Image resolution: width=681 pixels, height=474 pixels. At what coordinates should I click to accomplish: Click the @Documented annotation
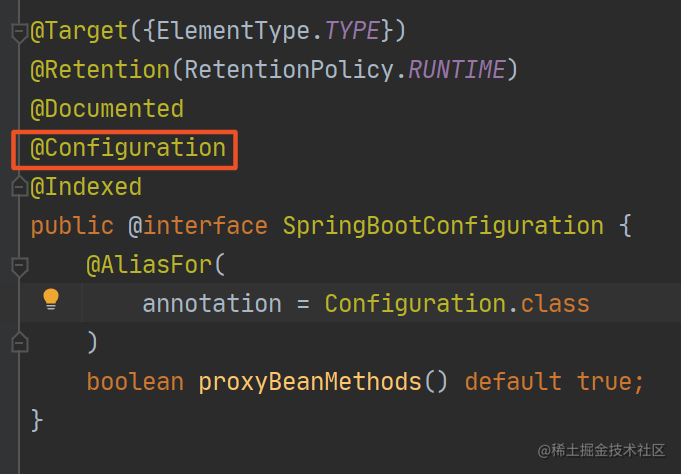(x=107, y=109)
